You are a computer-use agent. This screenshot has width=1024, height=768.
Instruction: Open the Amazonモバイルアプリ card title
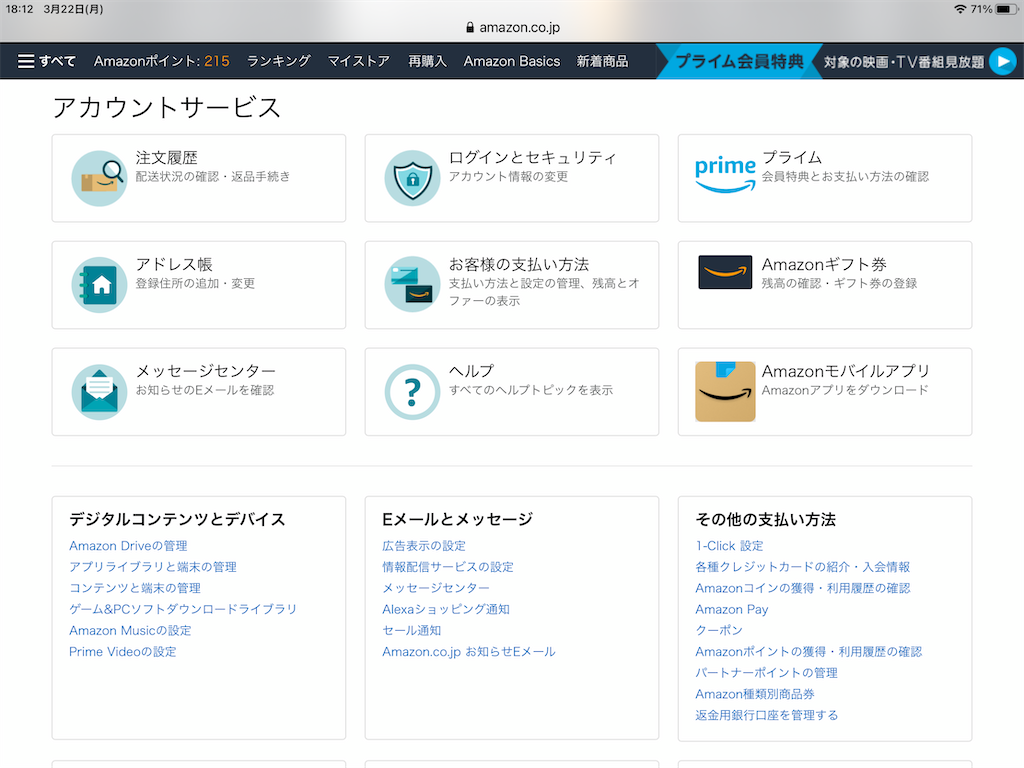point(846,371)
